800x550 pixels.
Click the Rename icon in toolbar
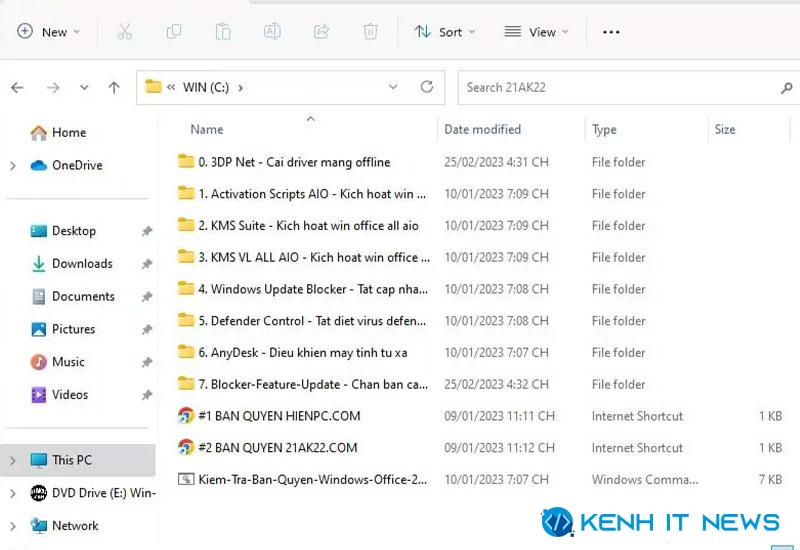pos(272,32)
